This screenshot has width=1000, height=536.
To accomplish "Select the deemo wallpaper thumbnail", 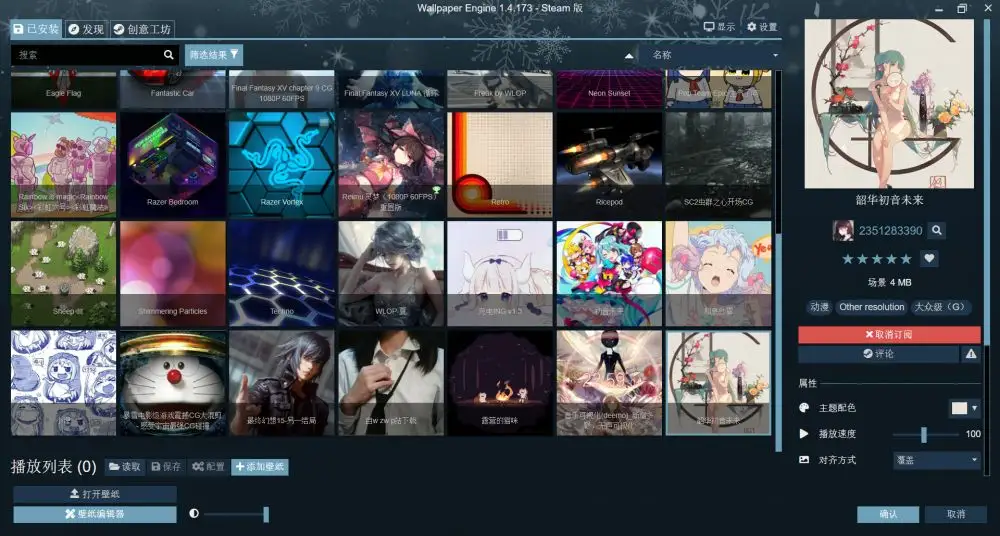I will coord(609,383).
